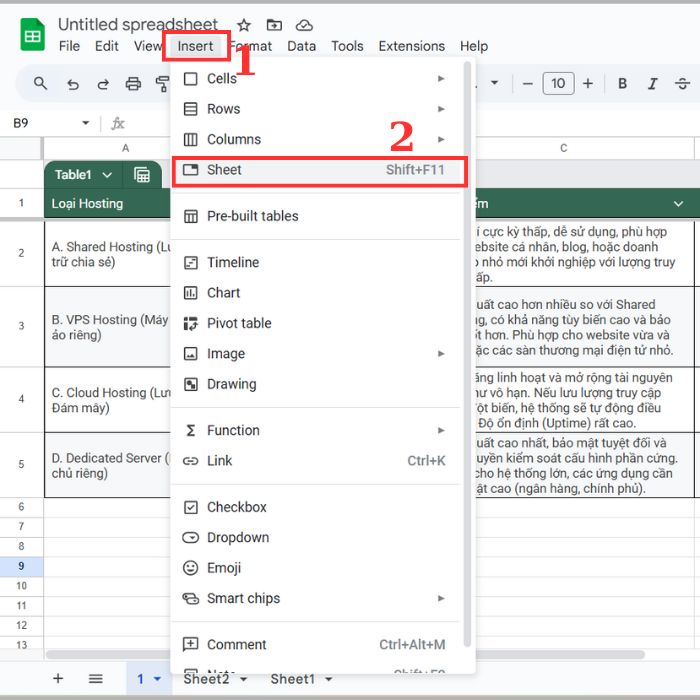The width and height of the screenshot is (700, 700).
Task: Open Google Sheets home logo
Action: [x=33, y=34]
